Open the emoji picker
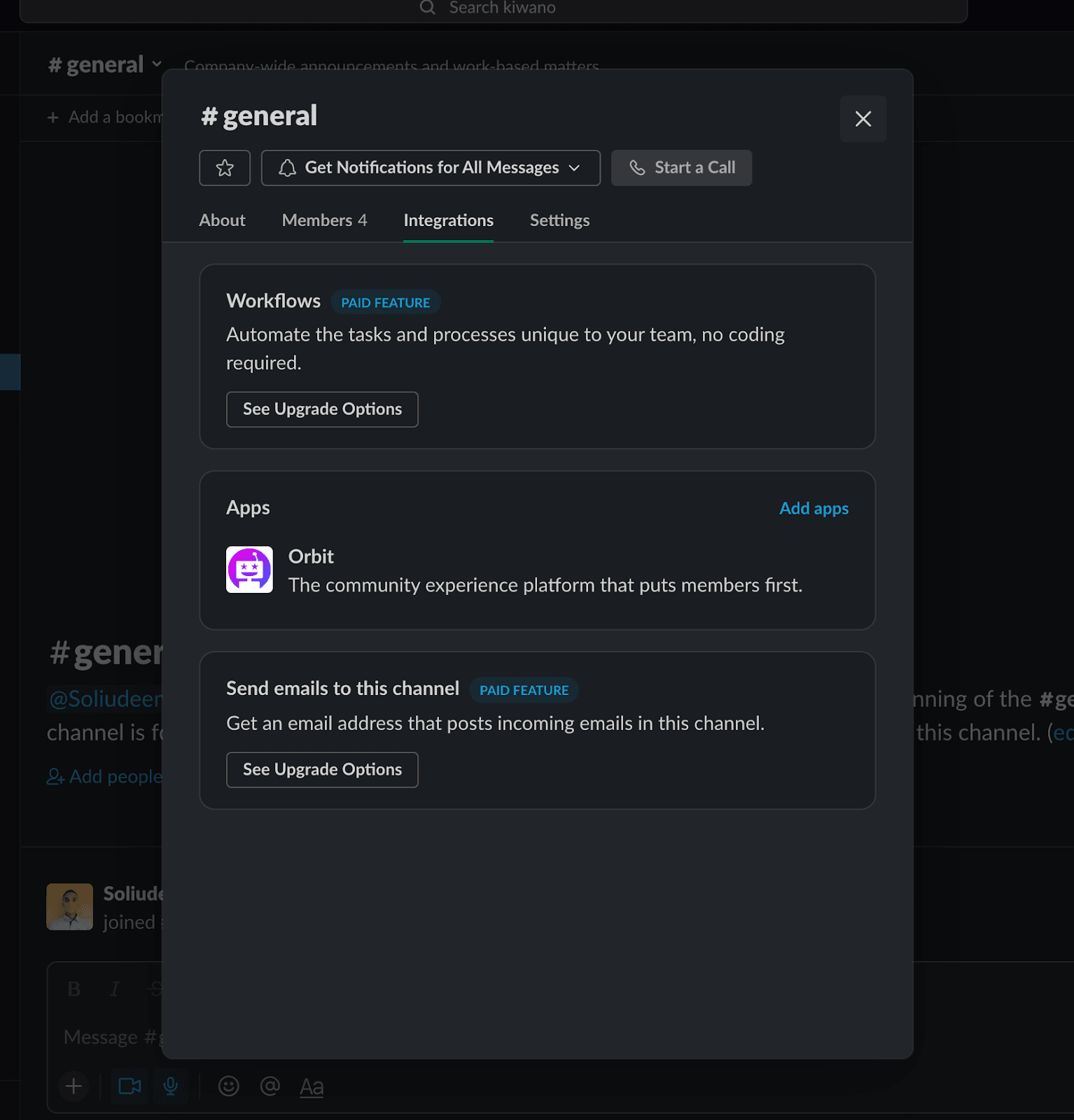 (229, 1086)
